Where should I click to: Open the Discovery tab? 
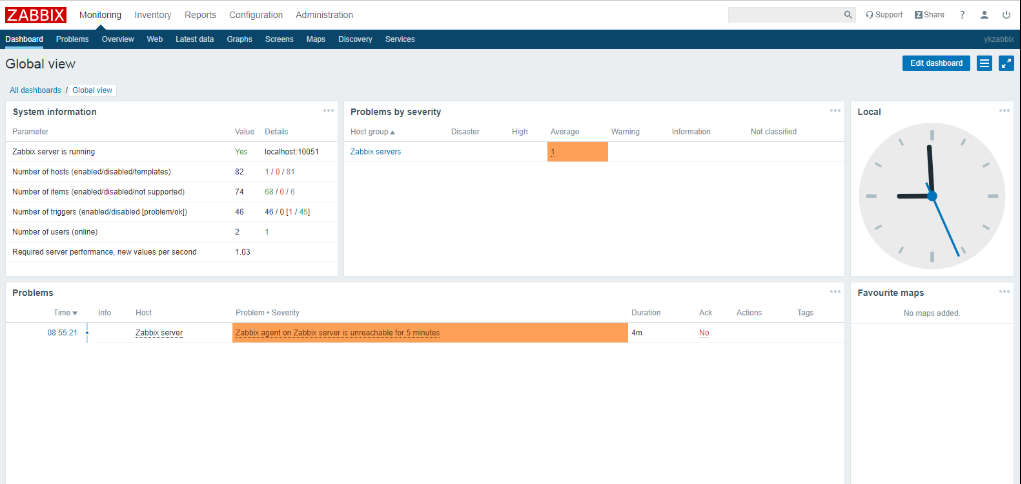(356, 39)
